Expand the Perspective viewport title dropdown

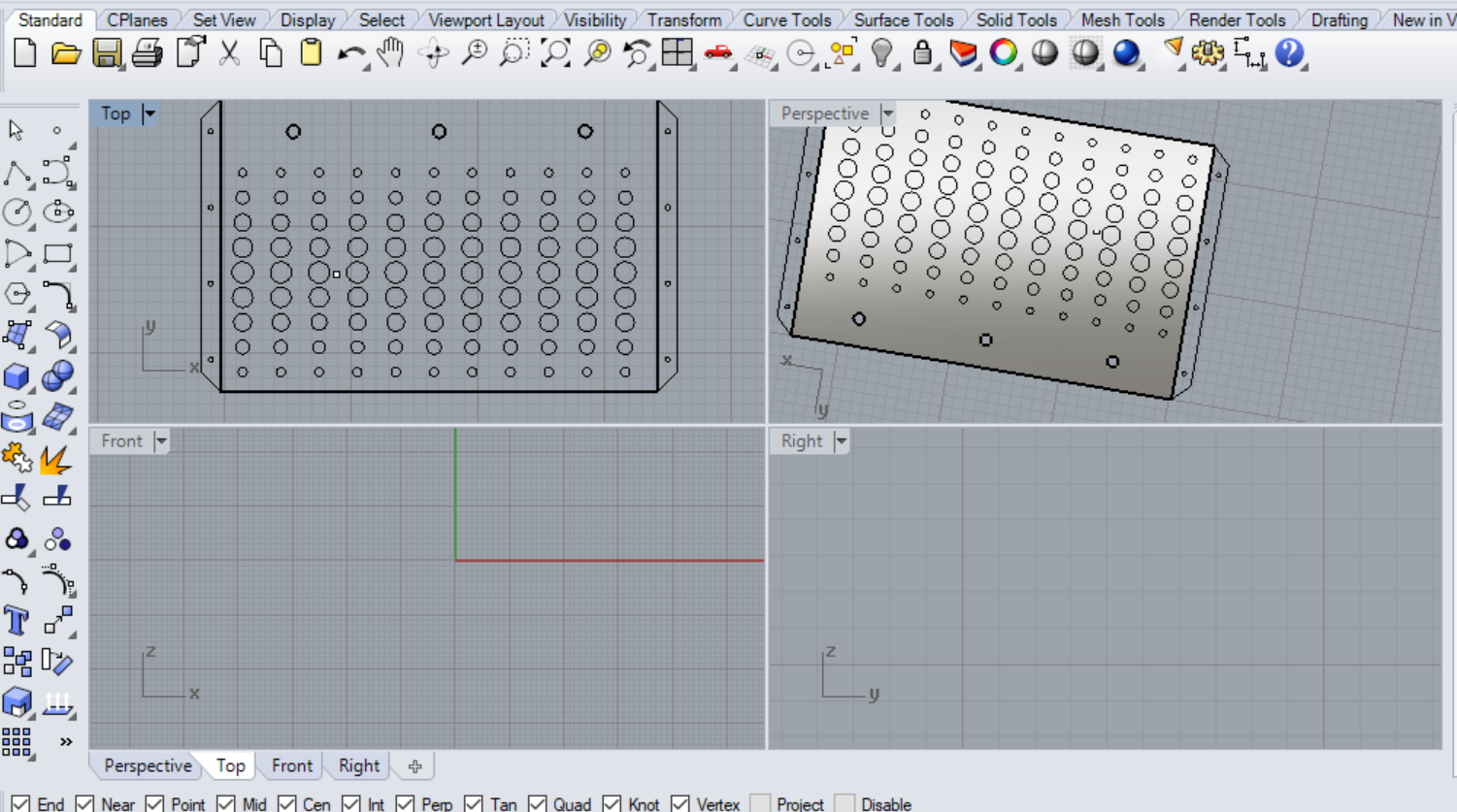[x=887, y=114]
